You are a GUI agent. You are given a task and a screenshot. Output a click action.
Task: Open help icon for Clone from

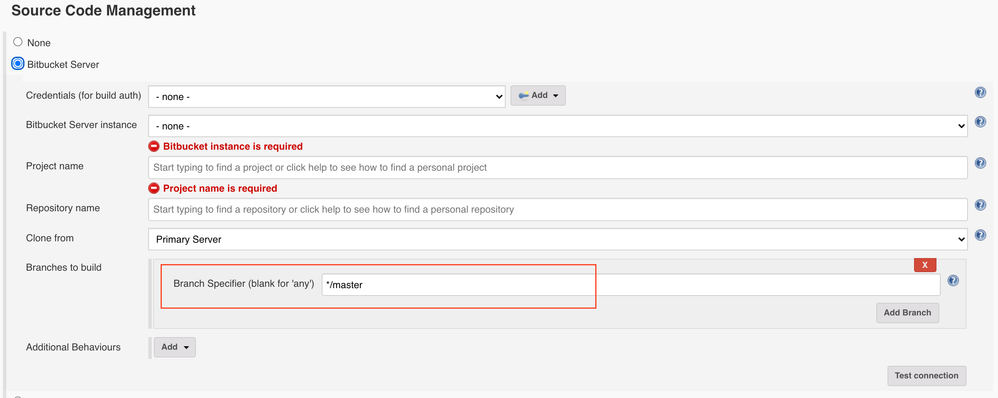point(980,234)
